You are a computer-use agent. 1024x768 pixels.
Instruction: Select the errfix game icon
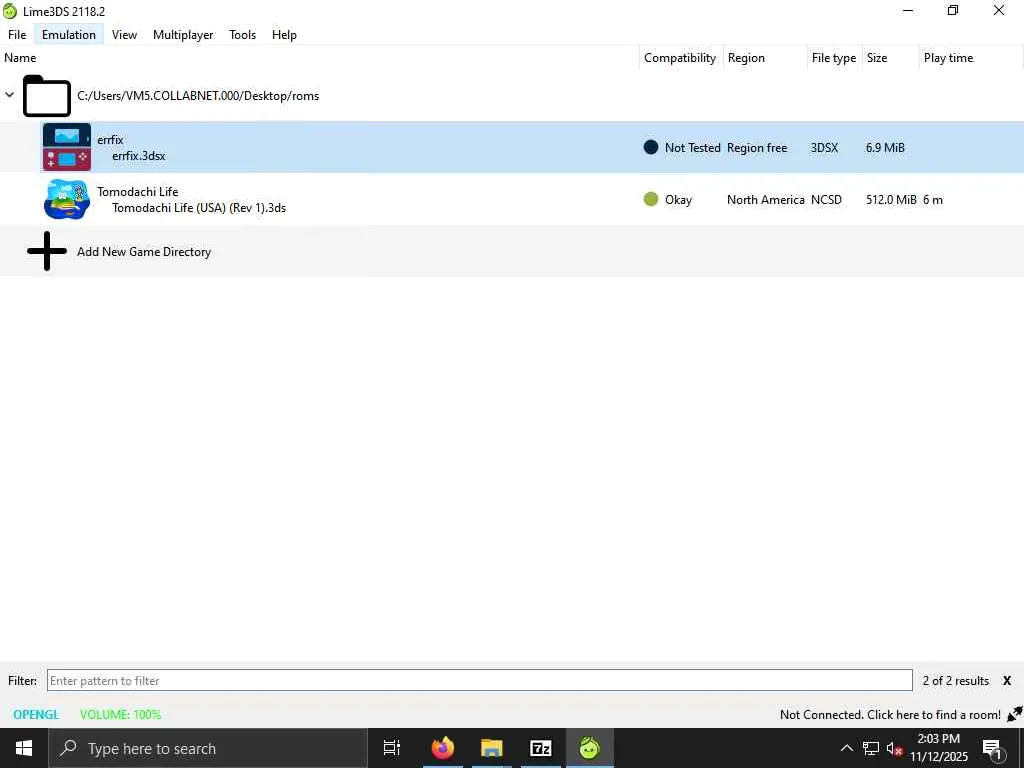click(x=67, y=147)
